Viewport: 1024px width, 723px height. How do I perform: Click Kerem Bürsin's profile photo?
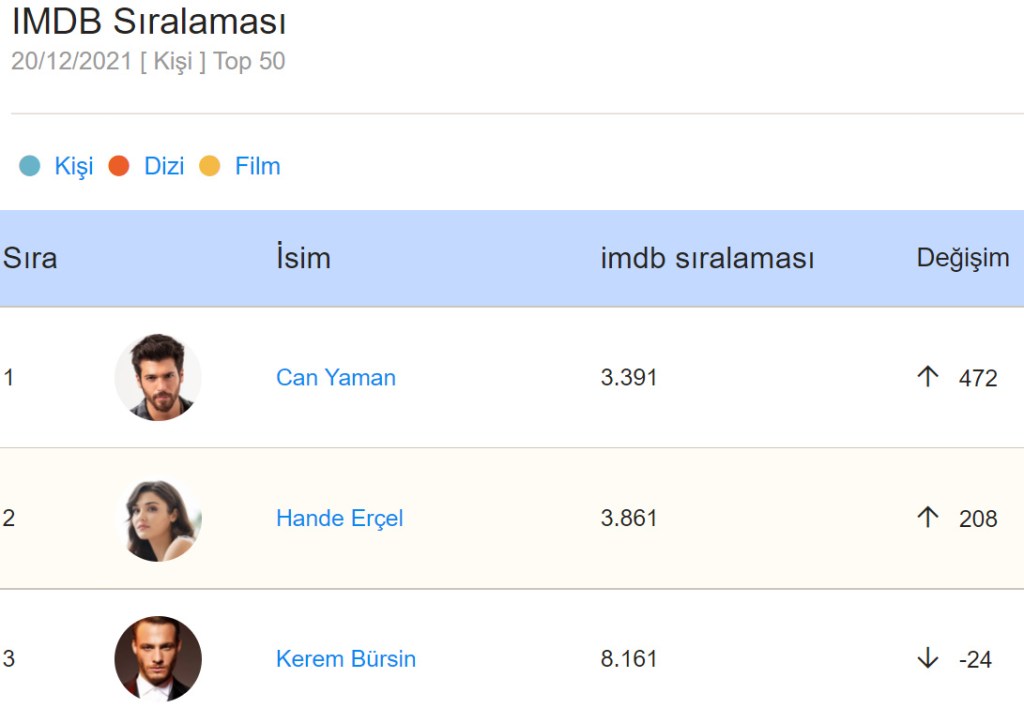(158, 658)
